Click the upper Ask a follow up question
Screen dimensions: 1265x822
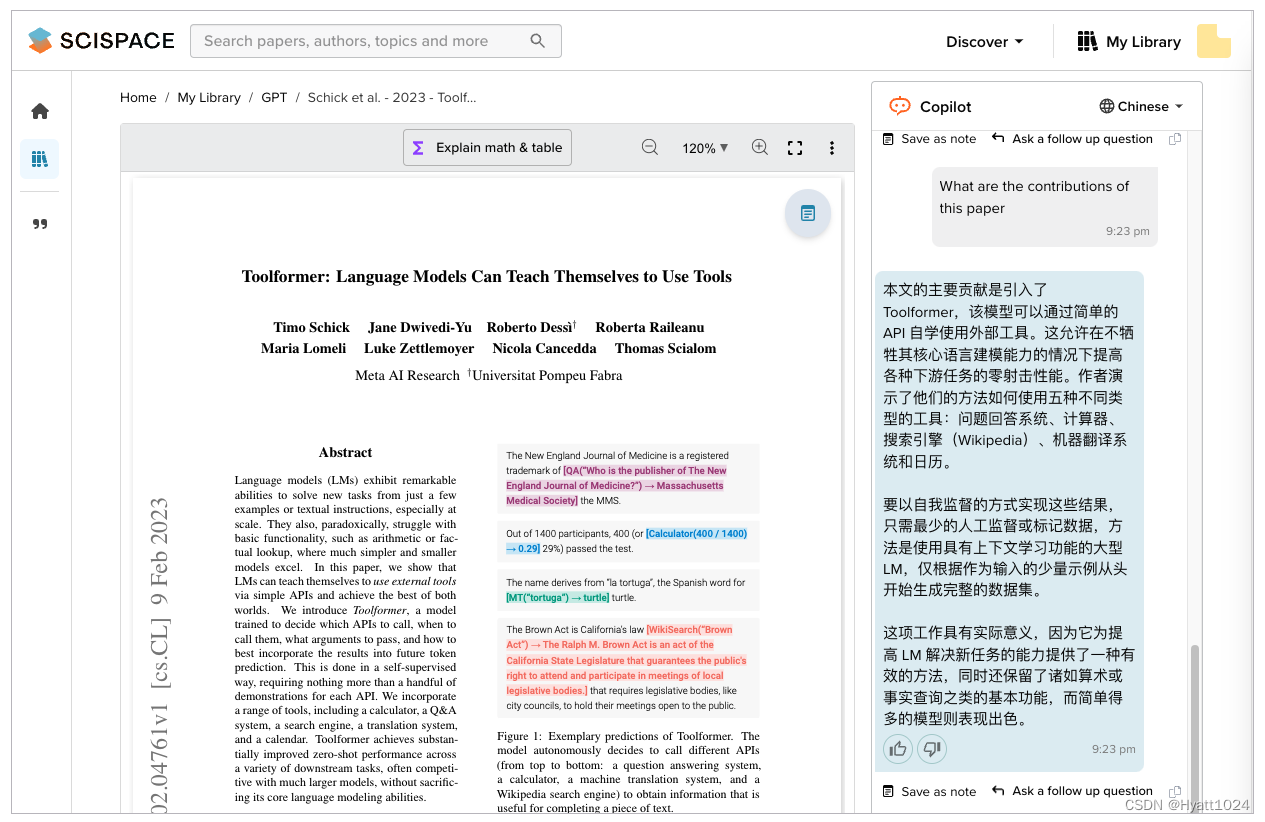point(1072,139)
